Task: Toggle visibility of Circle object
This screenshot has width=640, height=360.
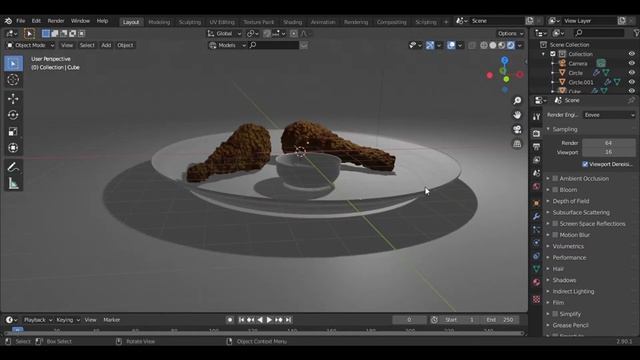Action: click(631, 73)
